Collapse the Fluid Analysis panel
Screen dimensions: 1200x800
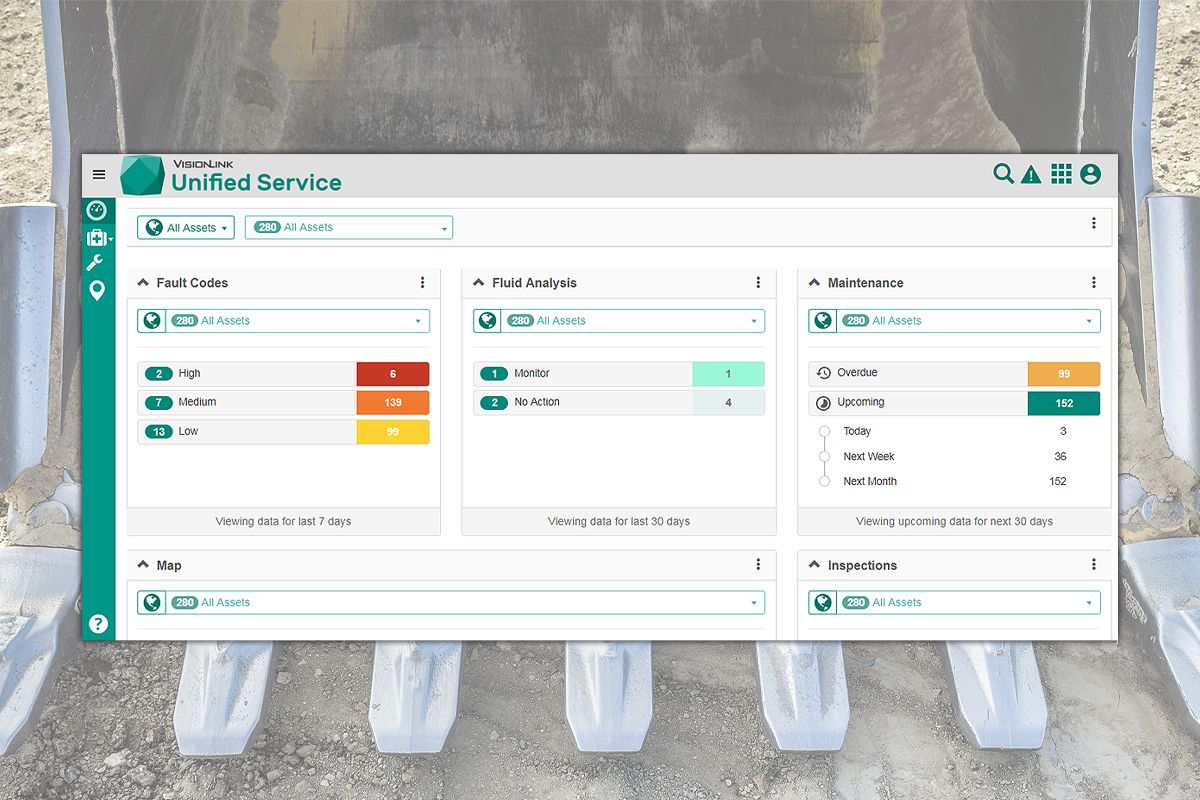tap(478, 283)
